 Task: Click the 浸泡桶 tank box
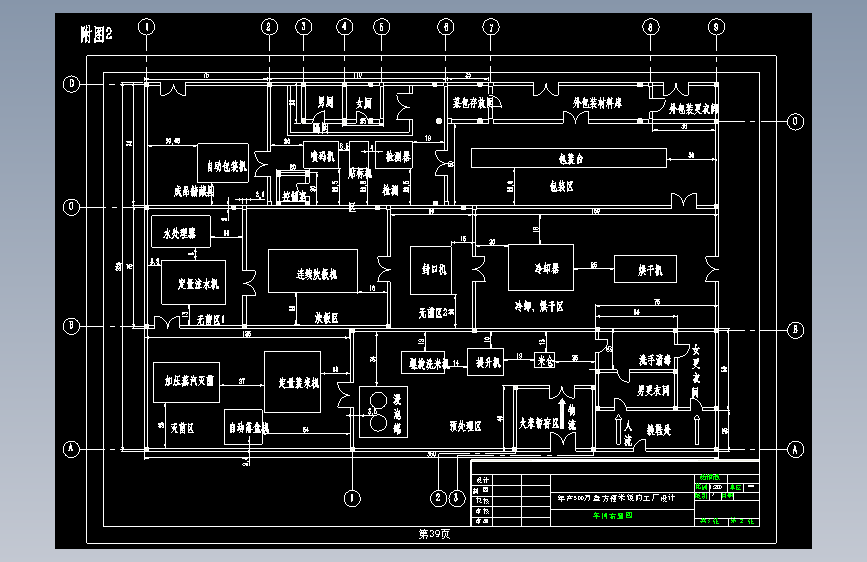383,412
